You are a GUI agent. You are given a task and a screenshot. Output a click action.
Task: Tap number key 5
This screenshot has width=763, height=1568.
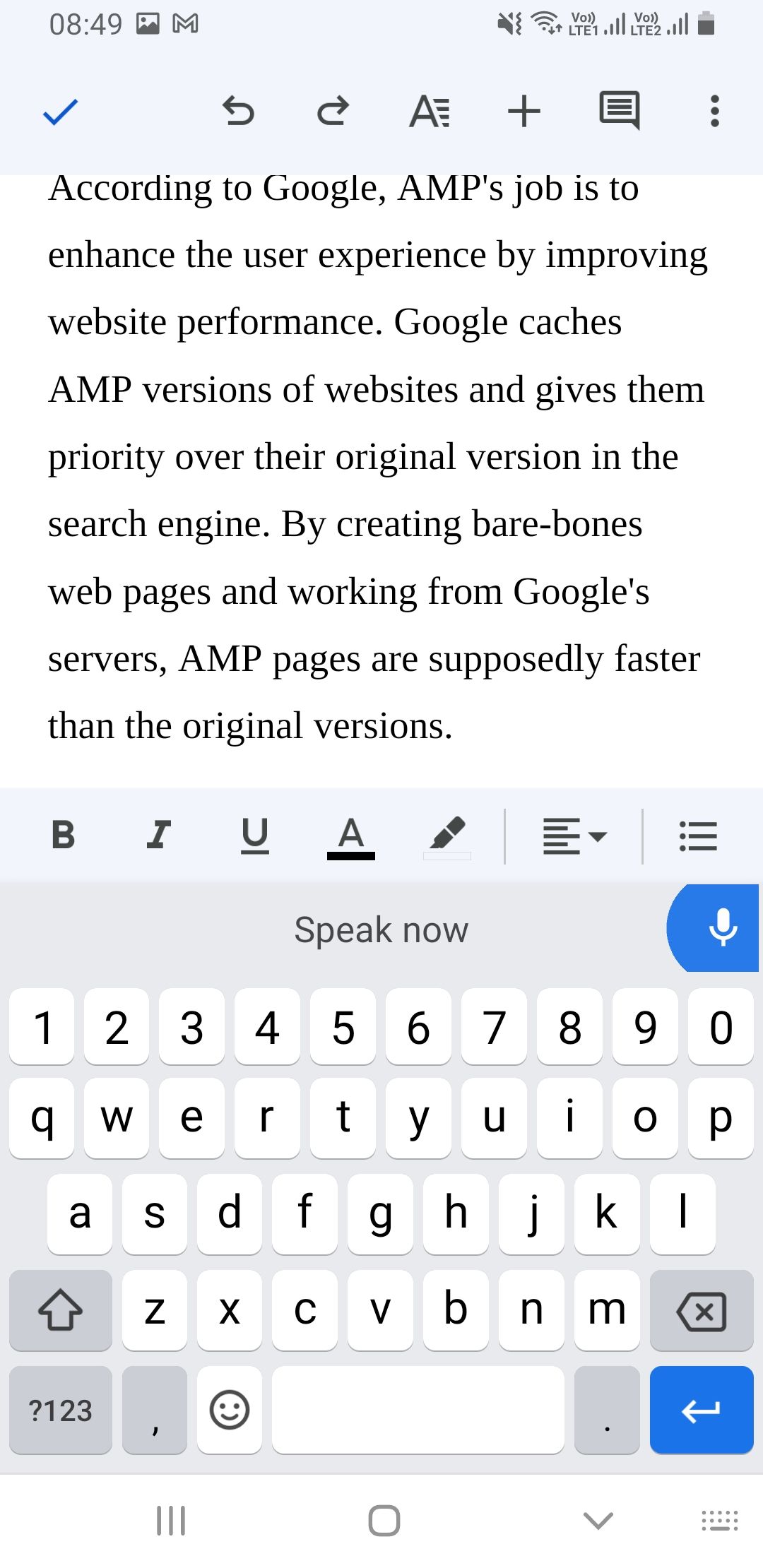(x=343, y=1026)
